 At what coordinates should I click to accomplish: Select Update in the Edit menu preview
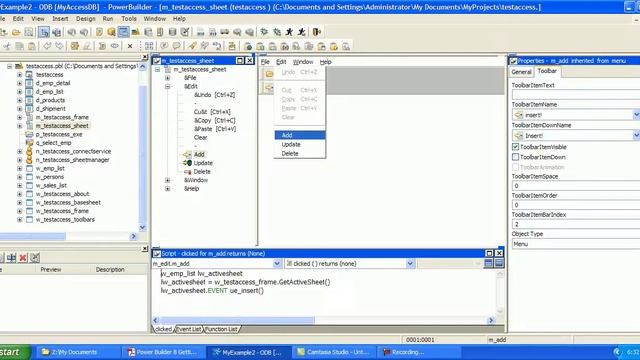(x=300, y=144)
